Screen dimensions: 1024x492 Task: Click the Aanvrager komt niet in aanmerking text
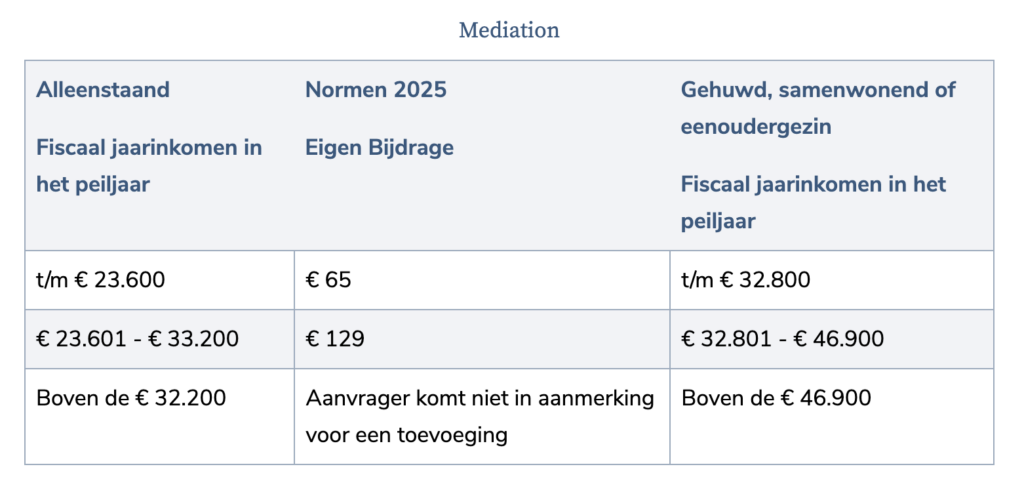pos(479,398)
